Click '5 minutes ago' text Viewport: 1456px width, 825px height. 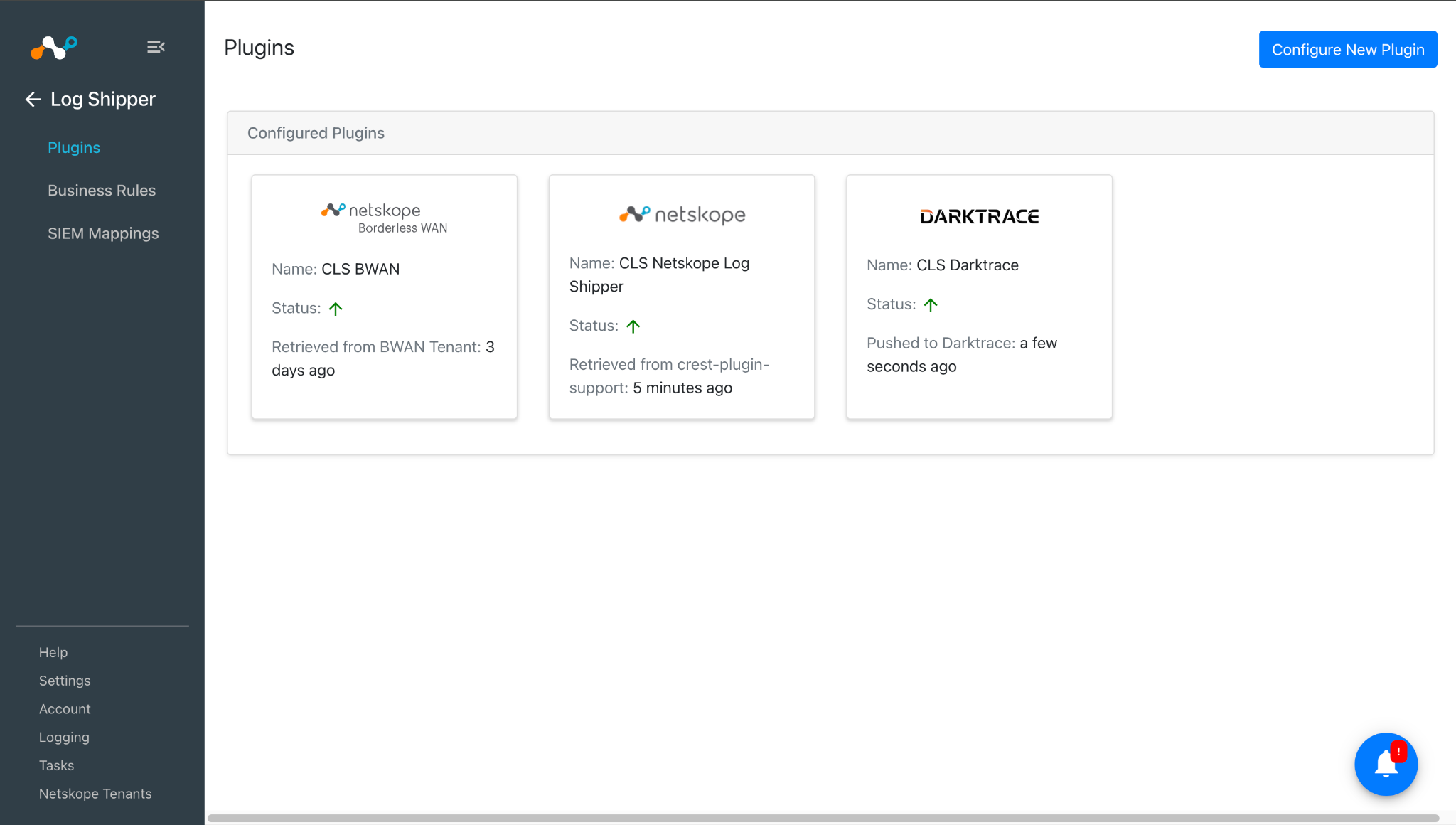[x=682, y=388]
